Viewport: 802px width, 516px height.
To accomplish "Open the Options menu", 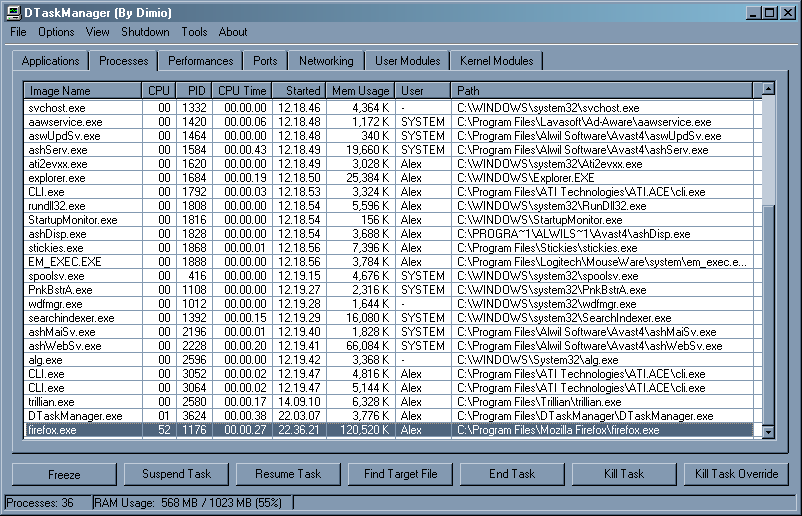I will 56,32.
